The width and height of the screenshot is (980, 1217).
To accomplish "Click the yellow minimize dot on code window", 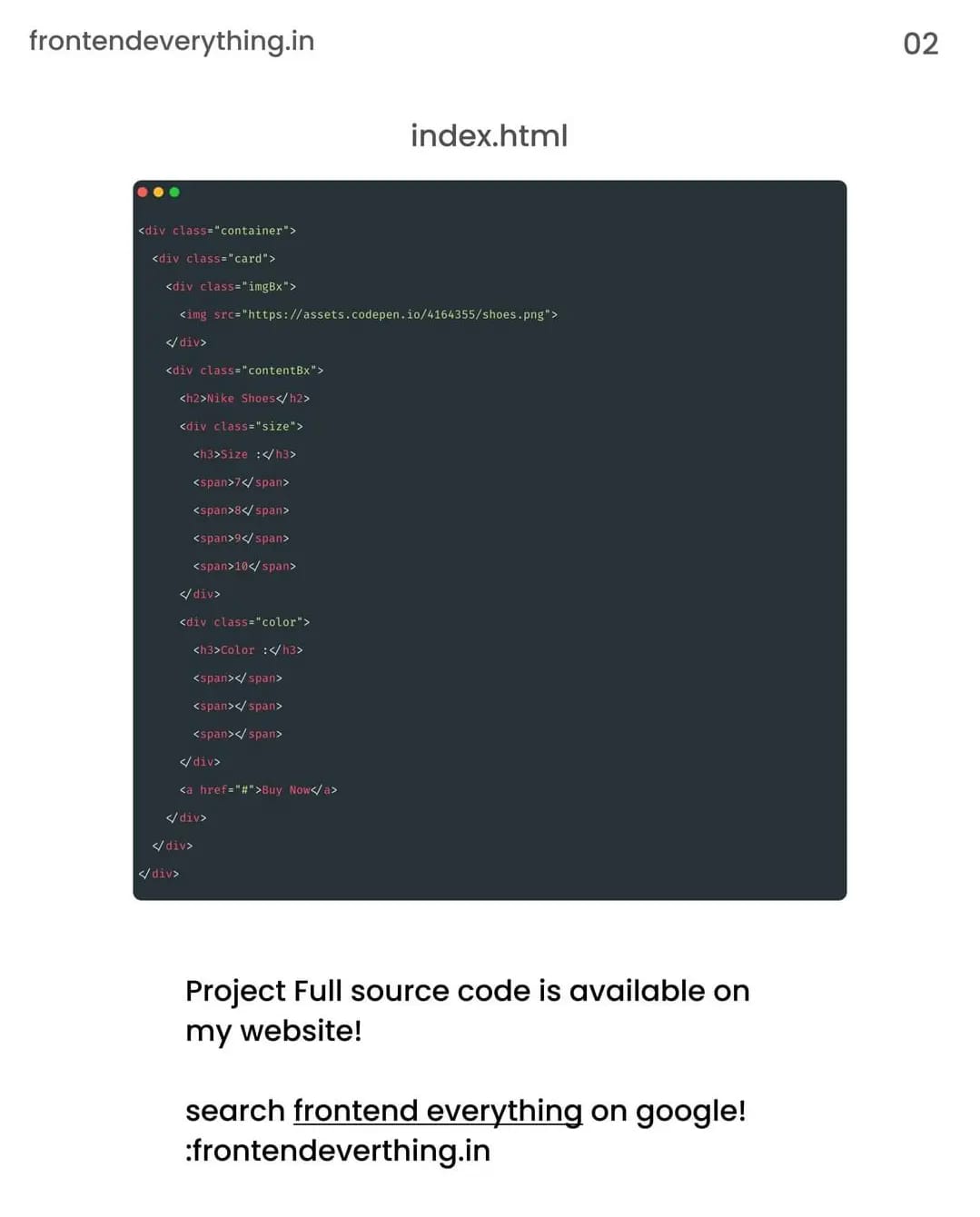I will tap(159, 192).
